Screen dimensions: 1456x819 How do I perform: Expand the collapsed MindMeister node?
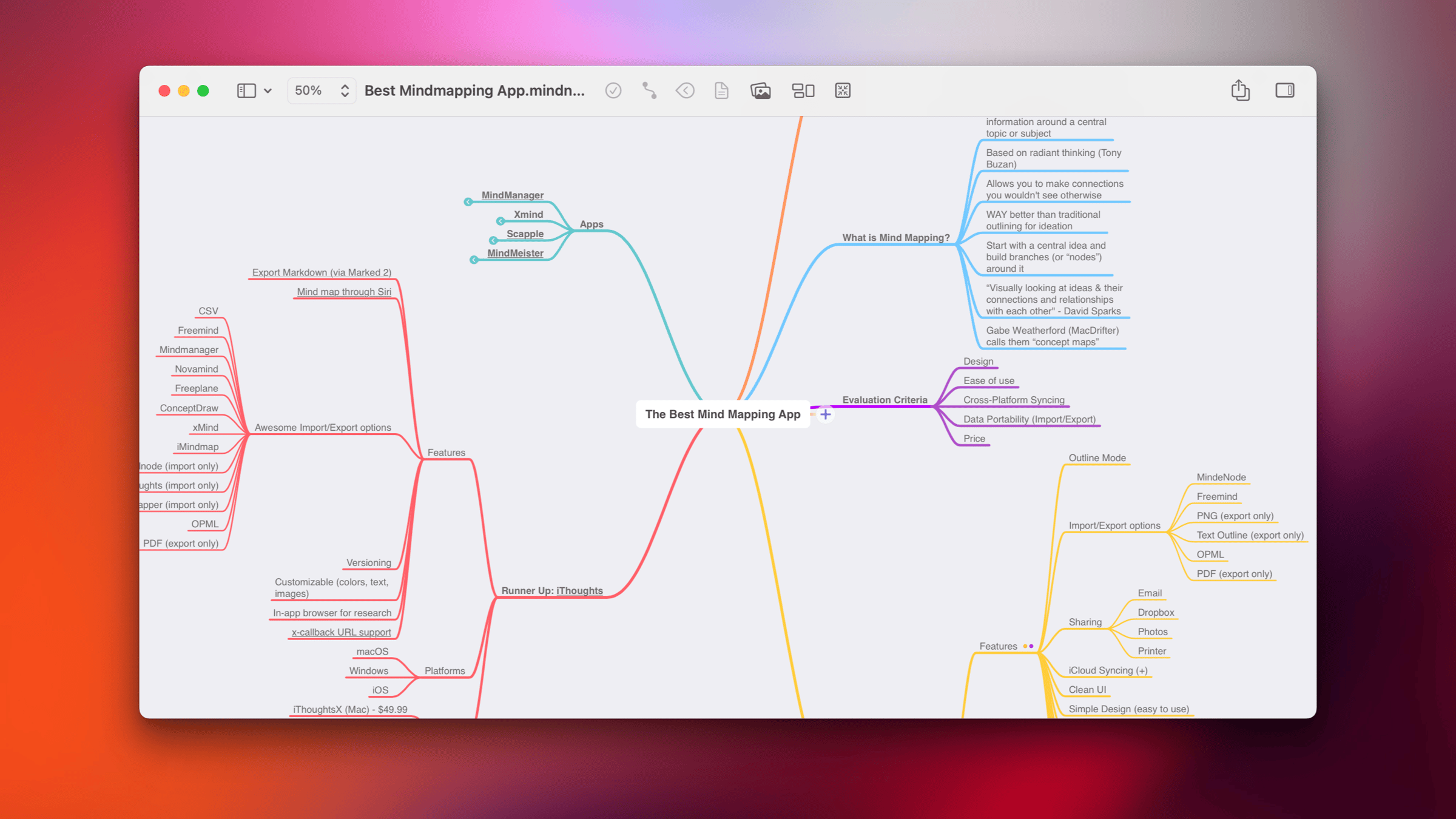pyautogui.click(x=474, y=260)
